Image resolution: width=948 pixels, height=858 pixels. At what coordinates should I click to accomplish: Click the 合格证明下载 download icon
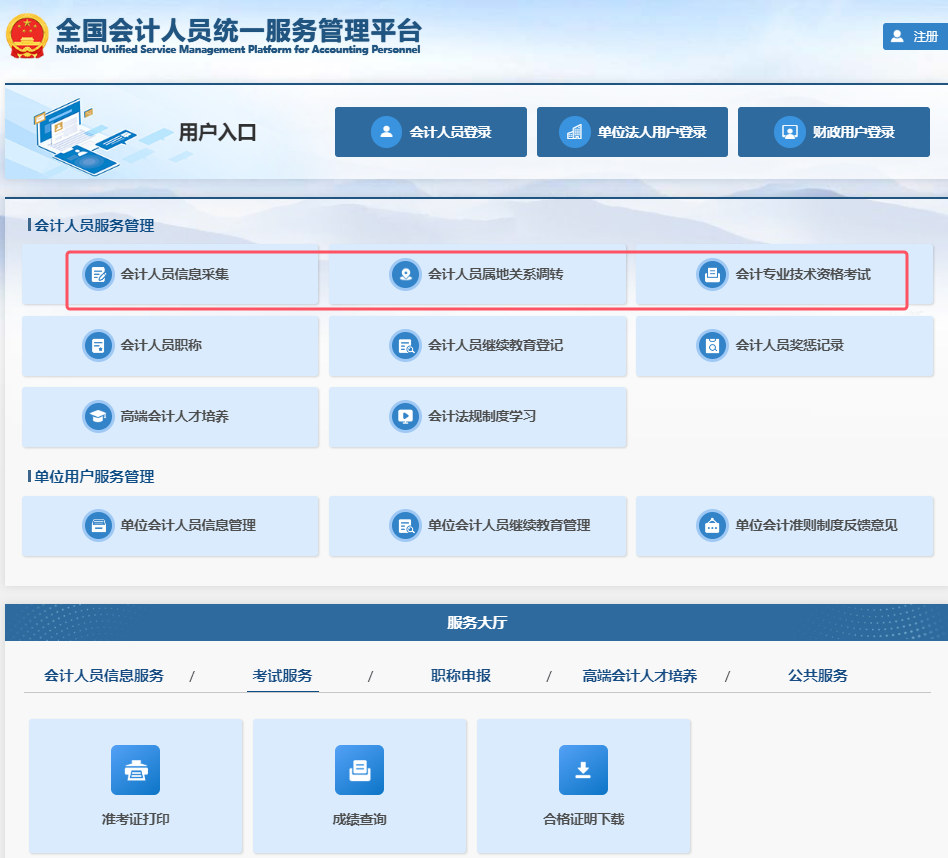[x=583, y=770]
